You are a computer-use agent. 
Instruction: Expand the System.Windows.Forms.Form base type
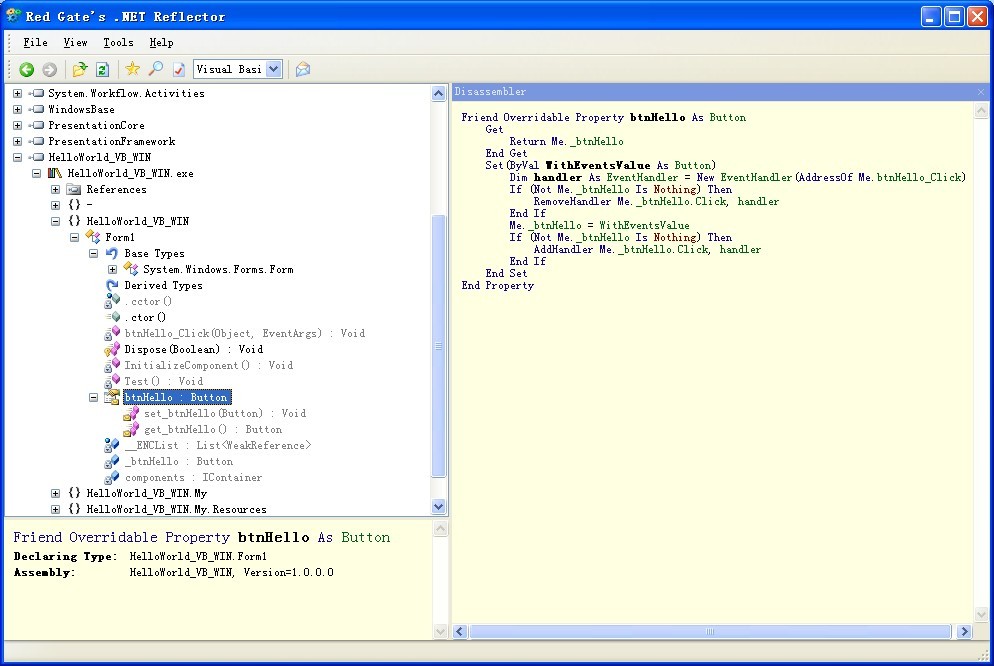pos(113,269)
